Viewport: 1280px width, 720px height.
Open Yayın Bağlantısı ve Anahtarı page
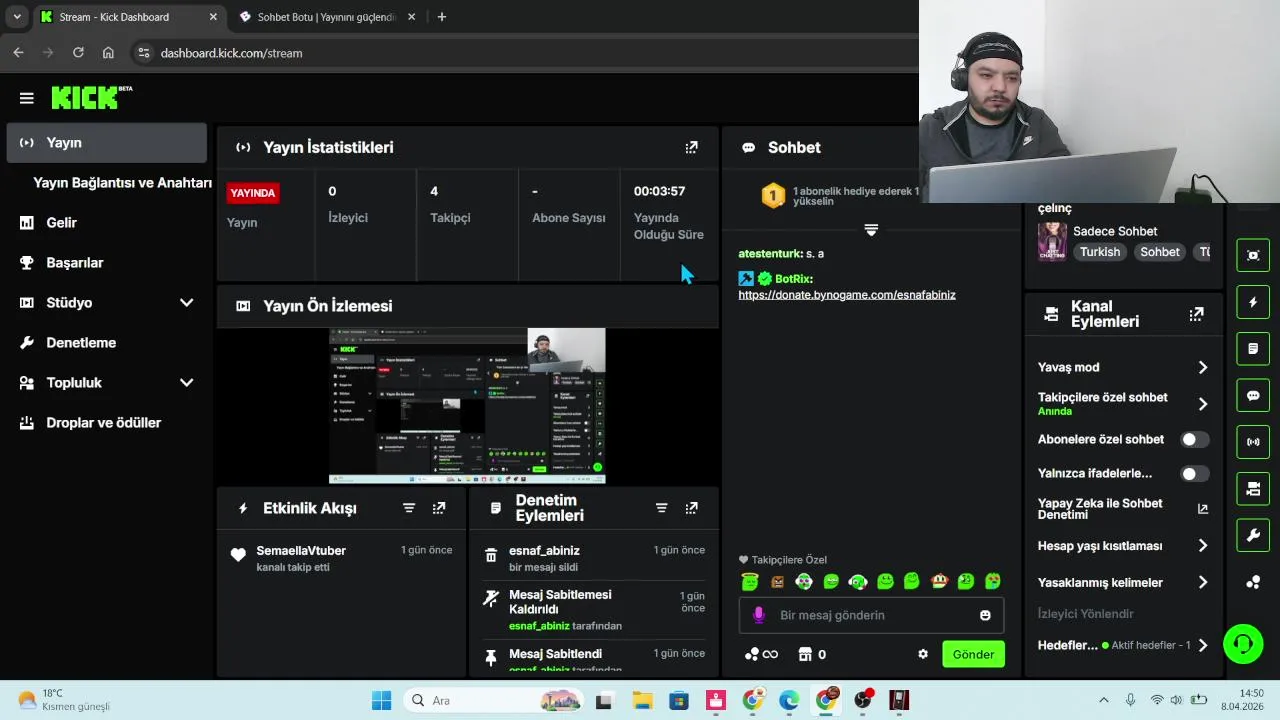pyautogui.click(x=122, y=183)
